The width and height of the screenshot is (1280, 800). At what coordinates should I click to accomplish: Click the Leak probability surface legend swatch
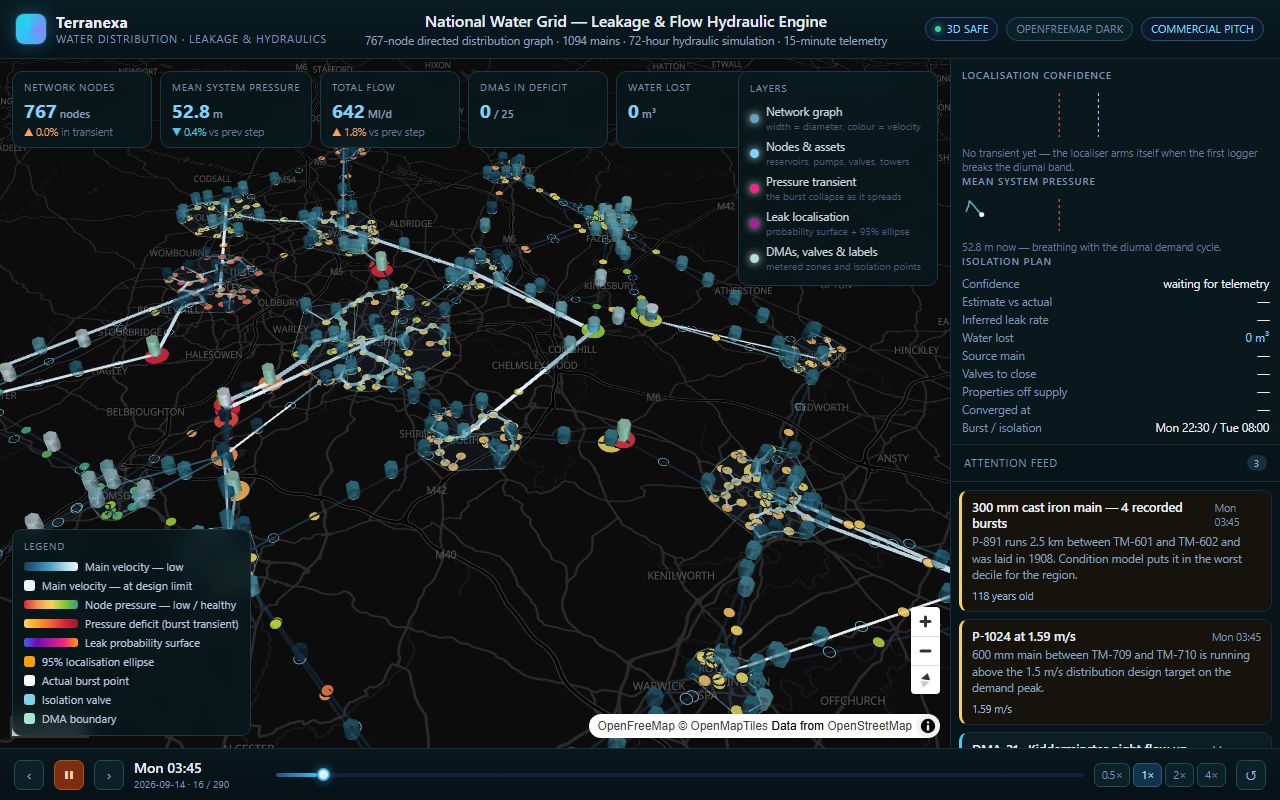[51, 643]
